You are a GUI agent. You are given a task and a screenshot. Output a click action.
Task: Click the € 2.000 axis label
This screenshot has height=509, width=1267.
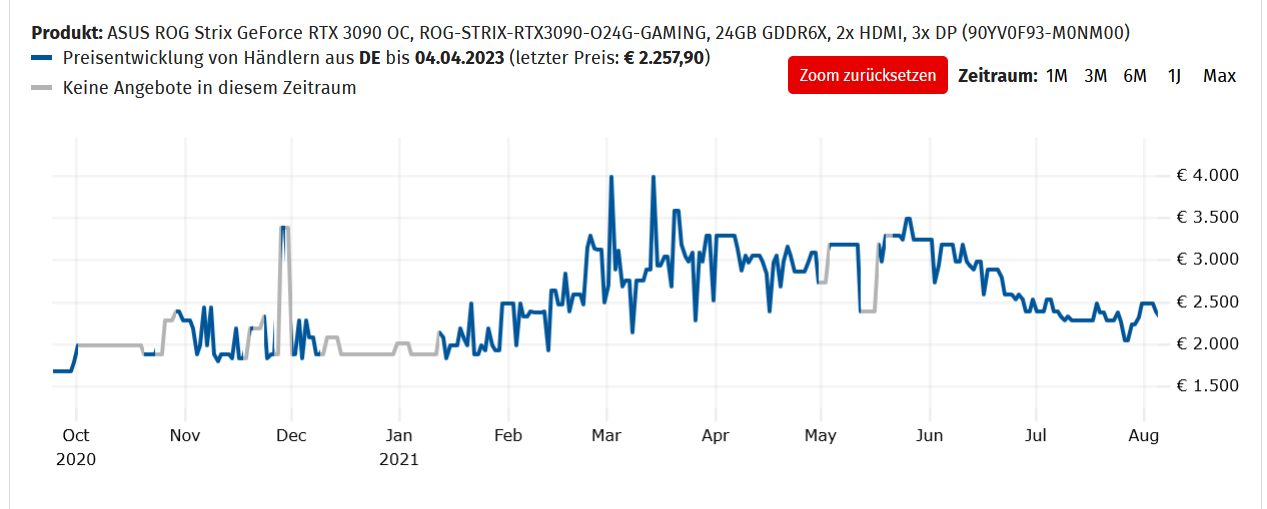[x=1209, y=344]
